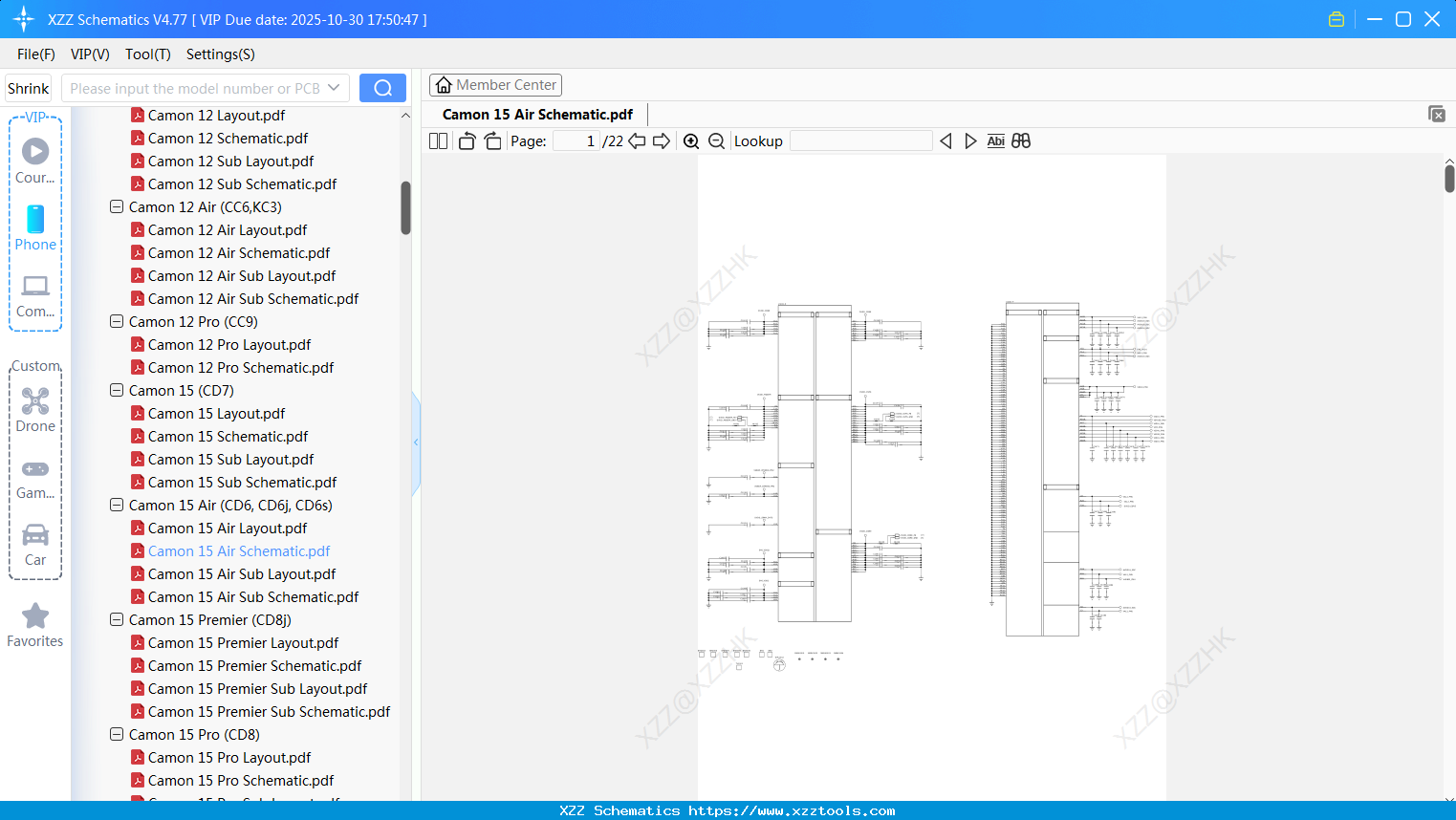Viewport: 1456px width, 820px height.
Task: Rotate the schematic page counterclockwise
Action: click(466, 140)
